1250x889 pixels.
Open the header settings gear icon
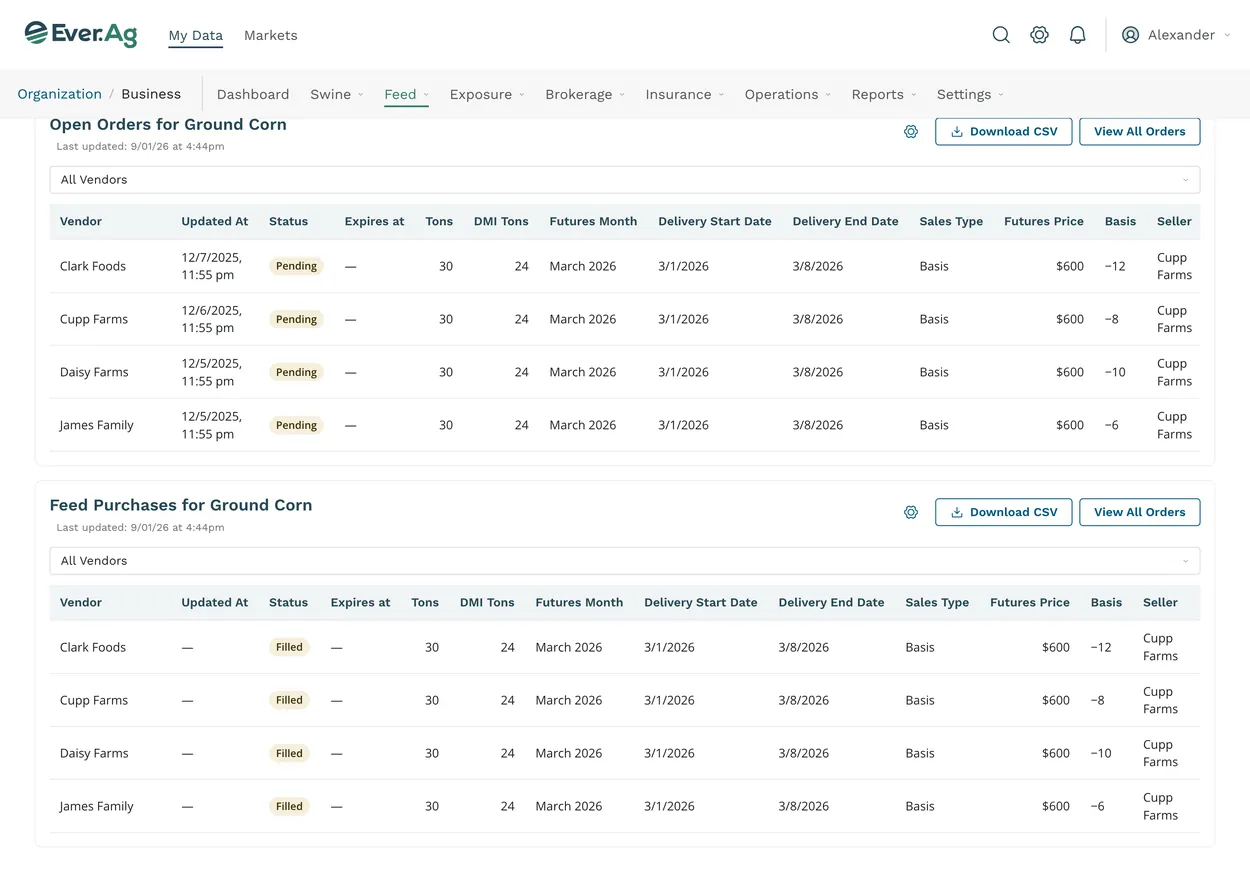(1040, 35)
